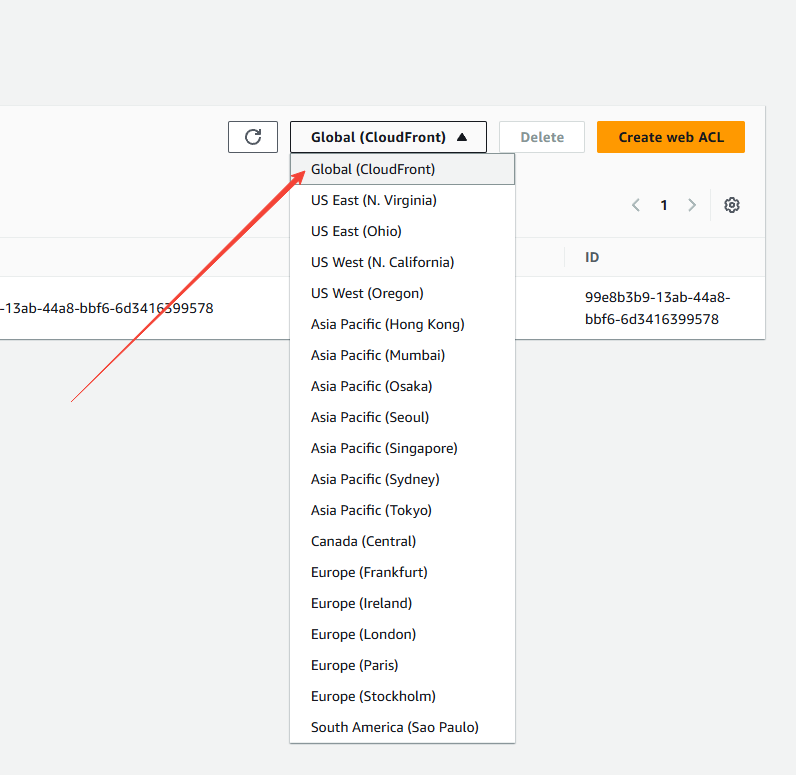Select Asia Pacific (Tokyo) option
Screen dimensions: 796x775
pyautogui.click(x=371, y=510)
